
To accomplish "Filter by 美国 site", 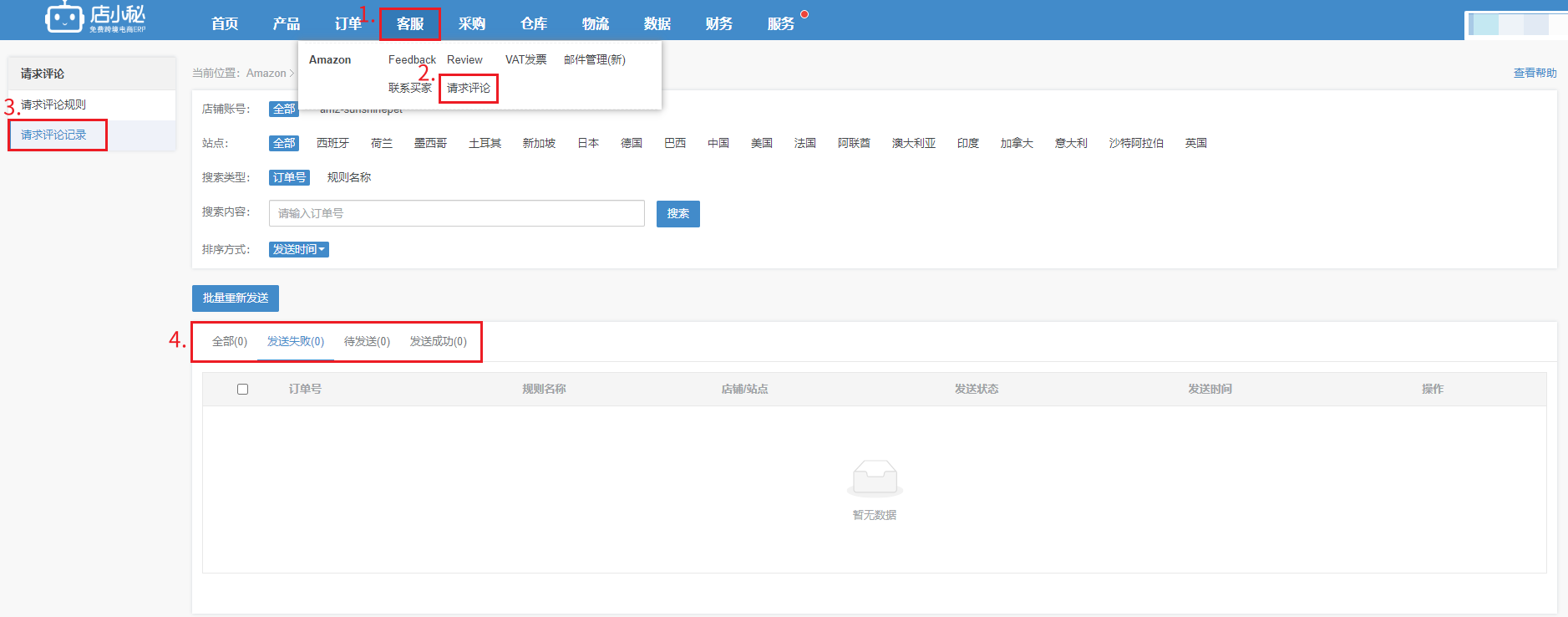I will tap(762, 143).
